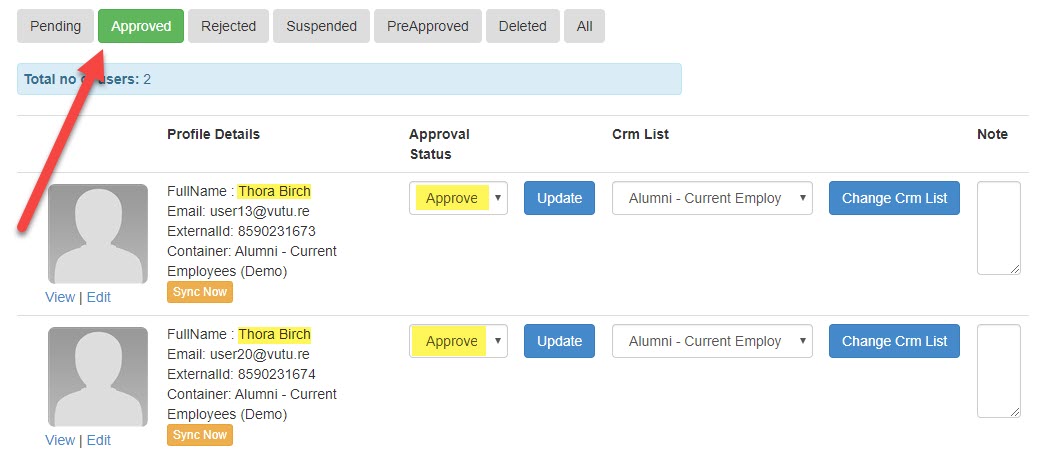Expand Crm List dropdown in first row
The image size is (1038, 459).
tap(712, 198)
